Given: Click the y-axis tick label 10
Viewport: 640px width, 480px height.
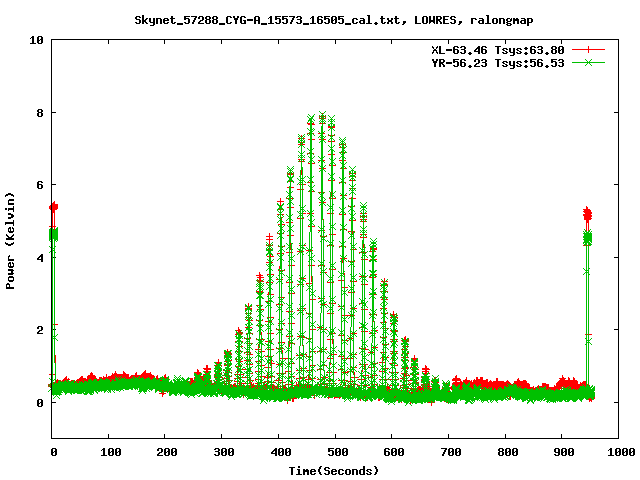Looking at the screenshot, I should click(36, 40).
